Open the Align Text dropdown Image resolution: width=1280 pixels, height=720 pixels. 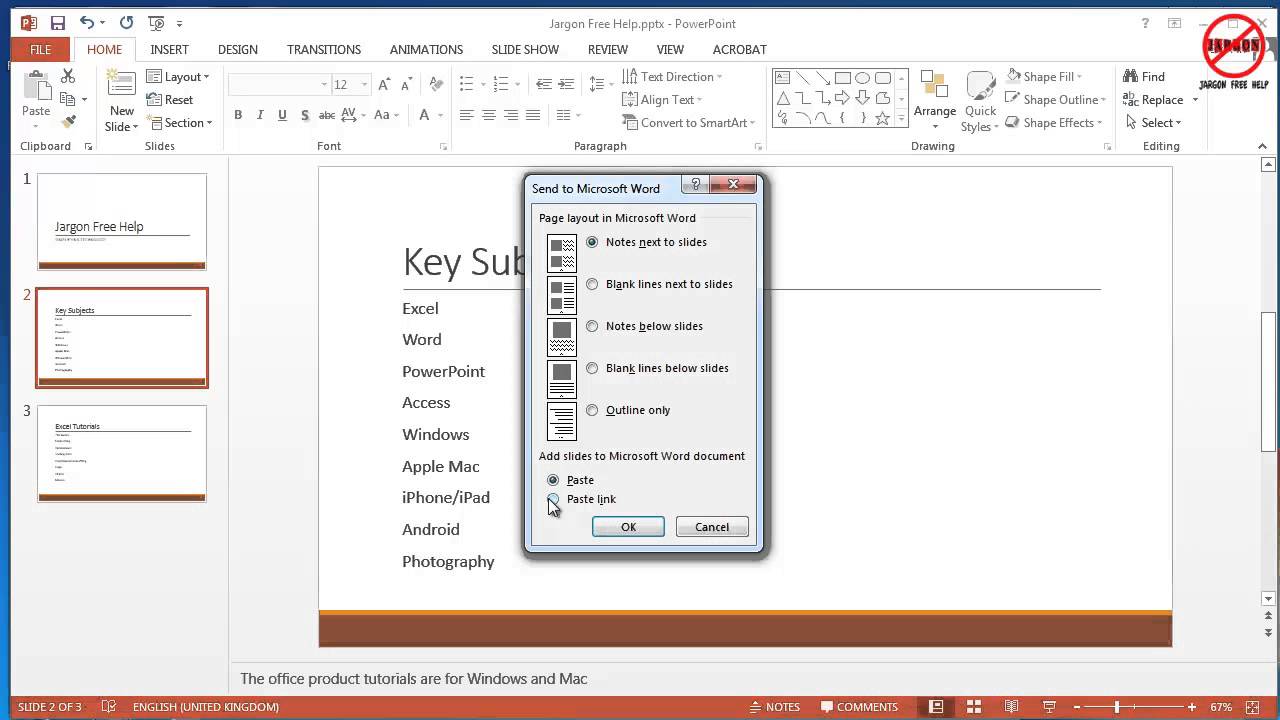tap(662, 100)
